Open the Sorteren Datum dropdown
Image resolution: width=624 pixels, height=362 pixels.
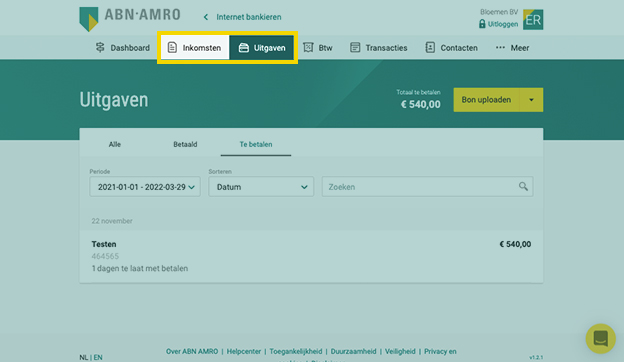[x=261, y=187]
